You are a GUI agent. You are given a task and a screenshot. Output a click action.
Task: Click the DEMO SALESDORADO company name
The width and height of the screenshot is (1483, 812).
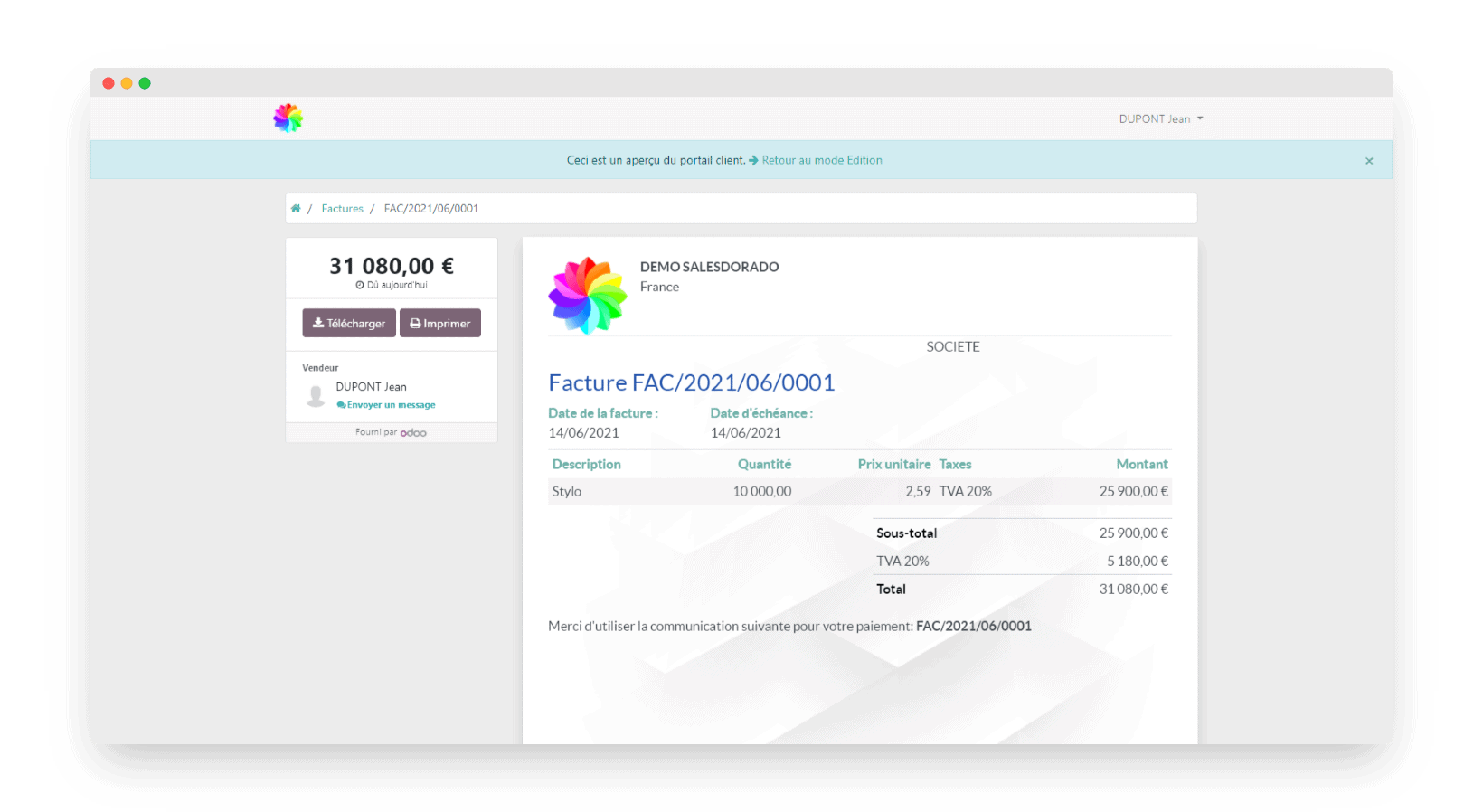coord(710,267)
